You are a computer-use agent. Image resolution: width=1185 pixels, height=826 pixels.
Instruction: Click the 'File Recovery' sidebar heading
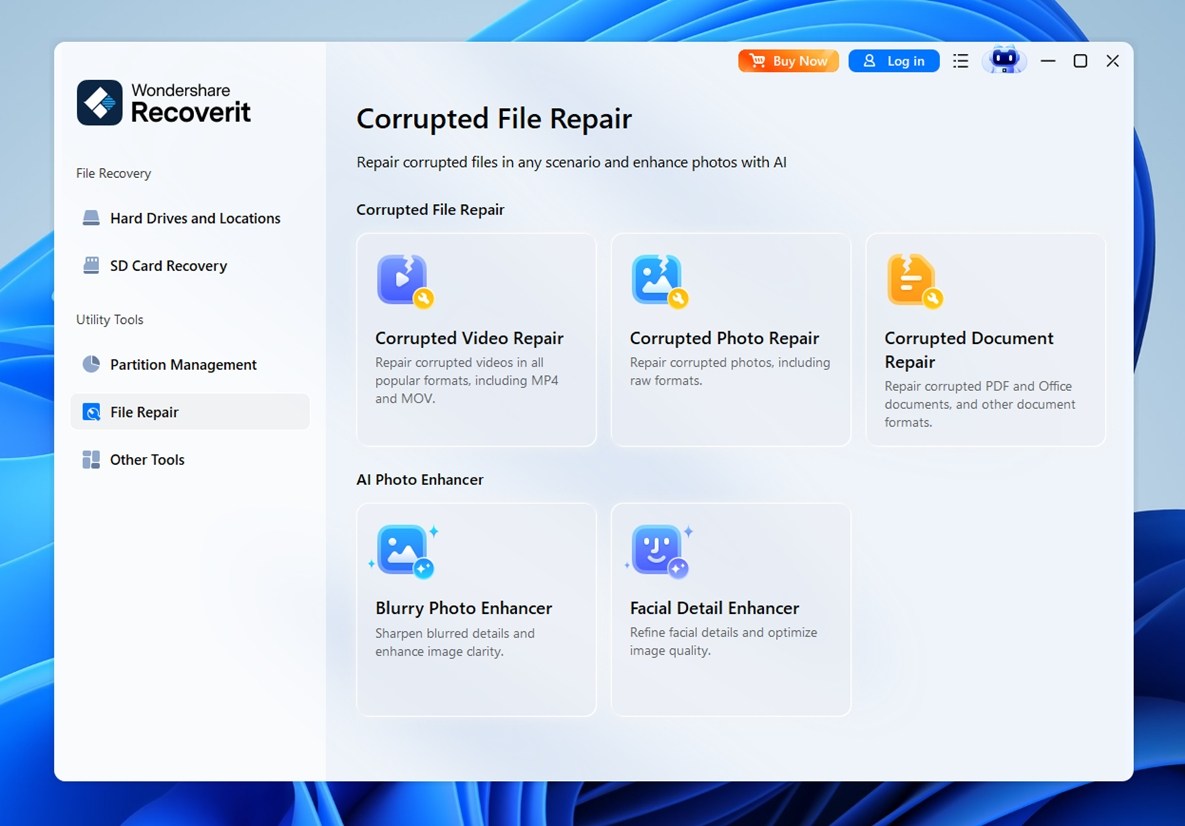tap(113, 173)
